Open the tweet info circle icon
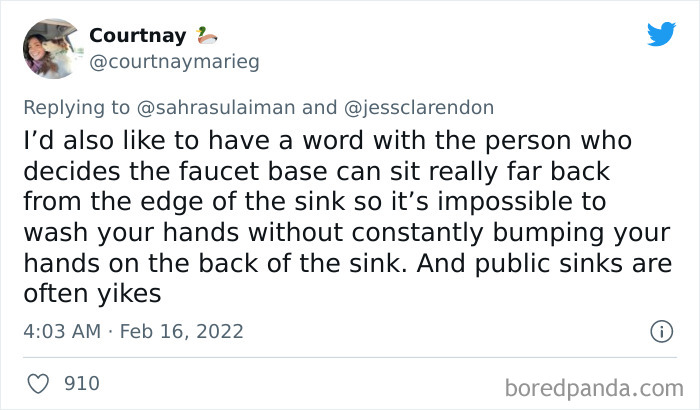 coord(660,330)
